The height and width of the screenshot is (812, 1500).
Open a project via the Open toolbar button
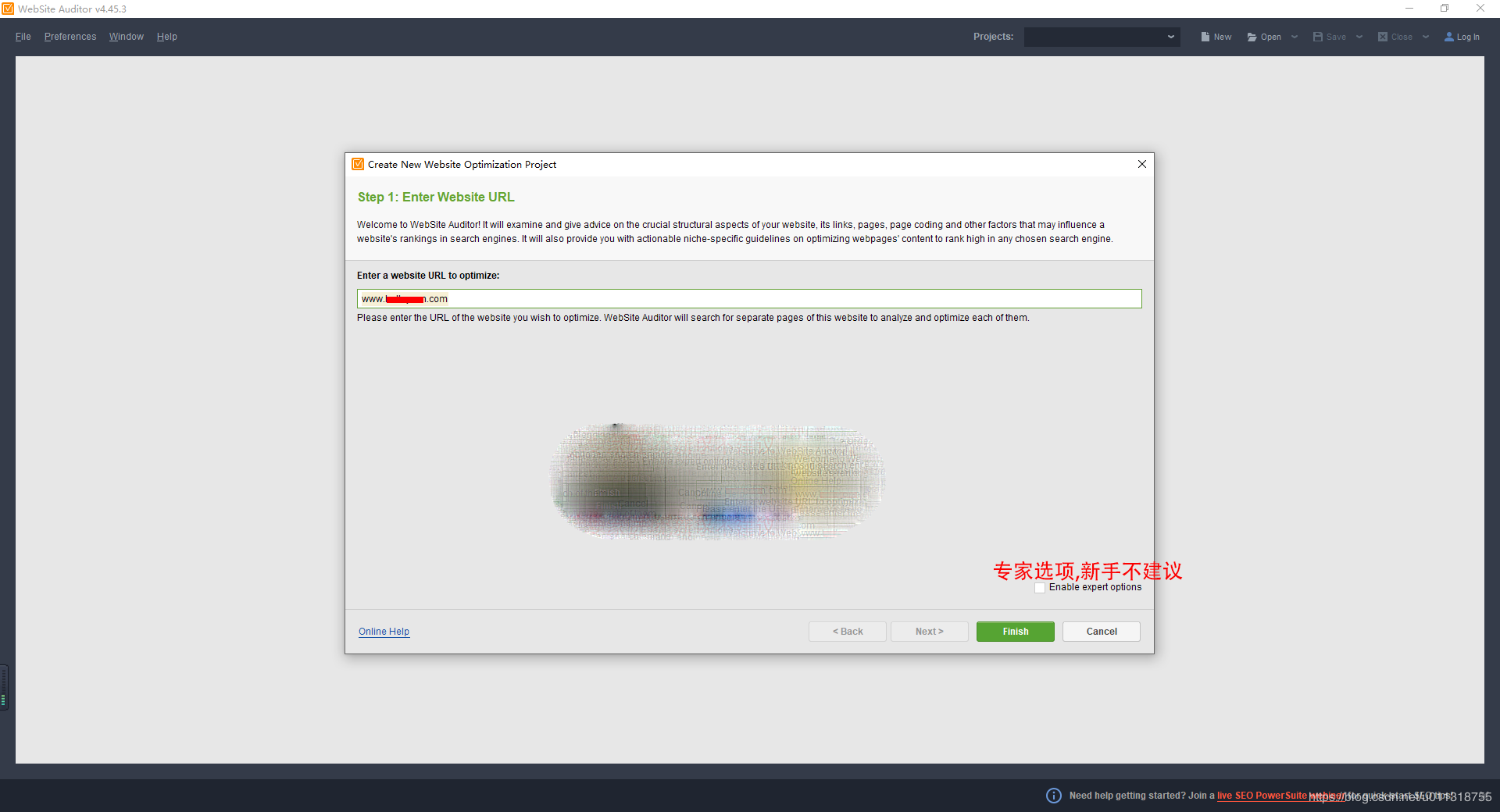[1264, 37]
